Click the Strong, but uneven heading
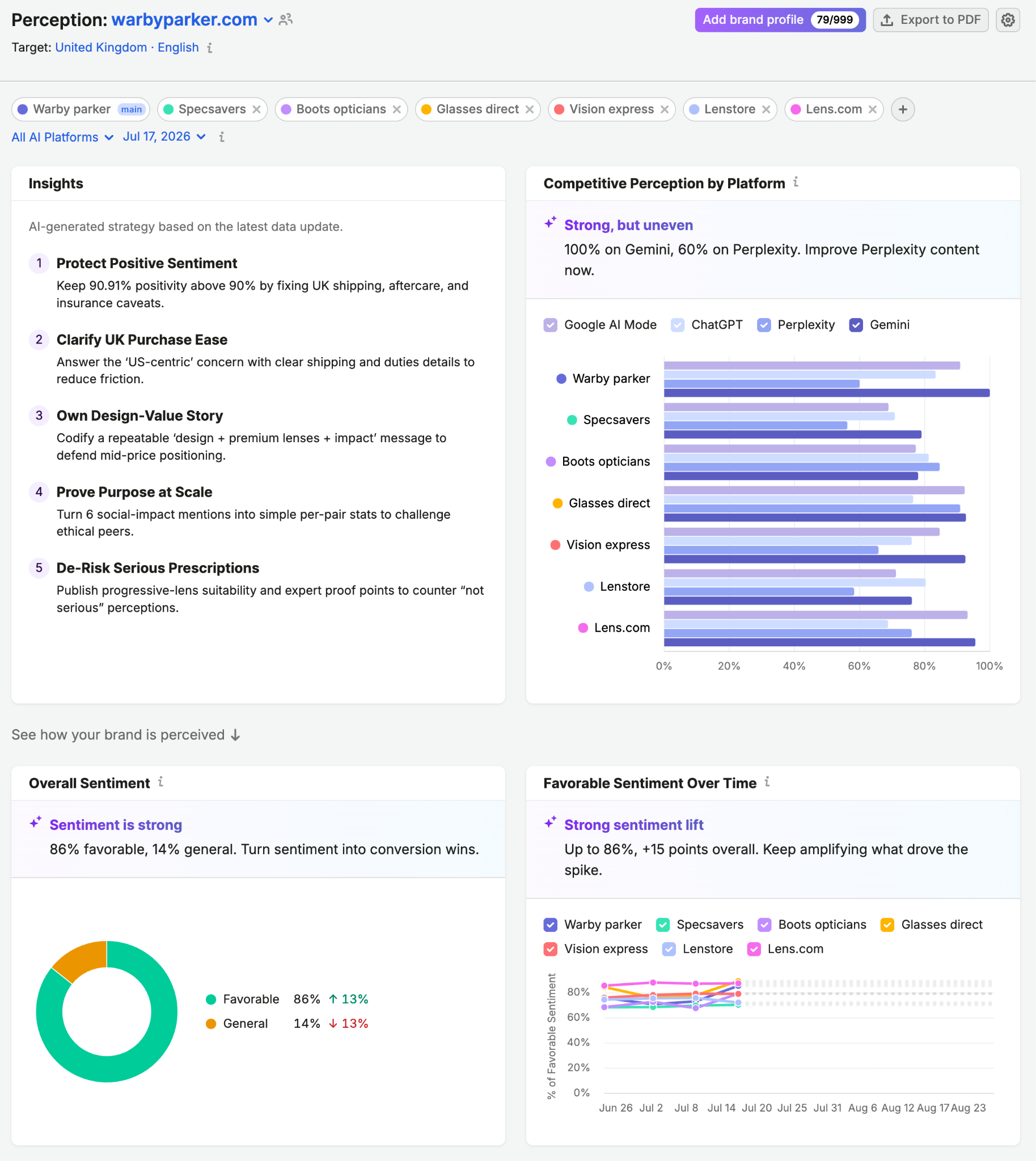The width and height of the screenshot is (1036, 1161). (x=628, y=226)
